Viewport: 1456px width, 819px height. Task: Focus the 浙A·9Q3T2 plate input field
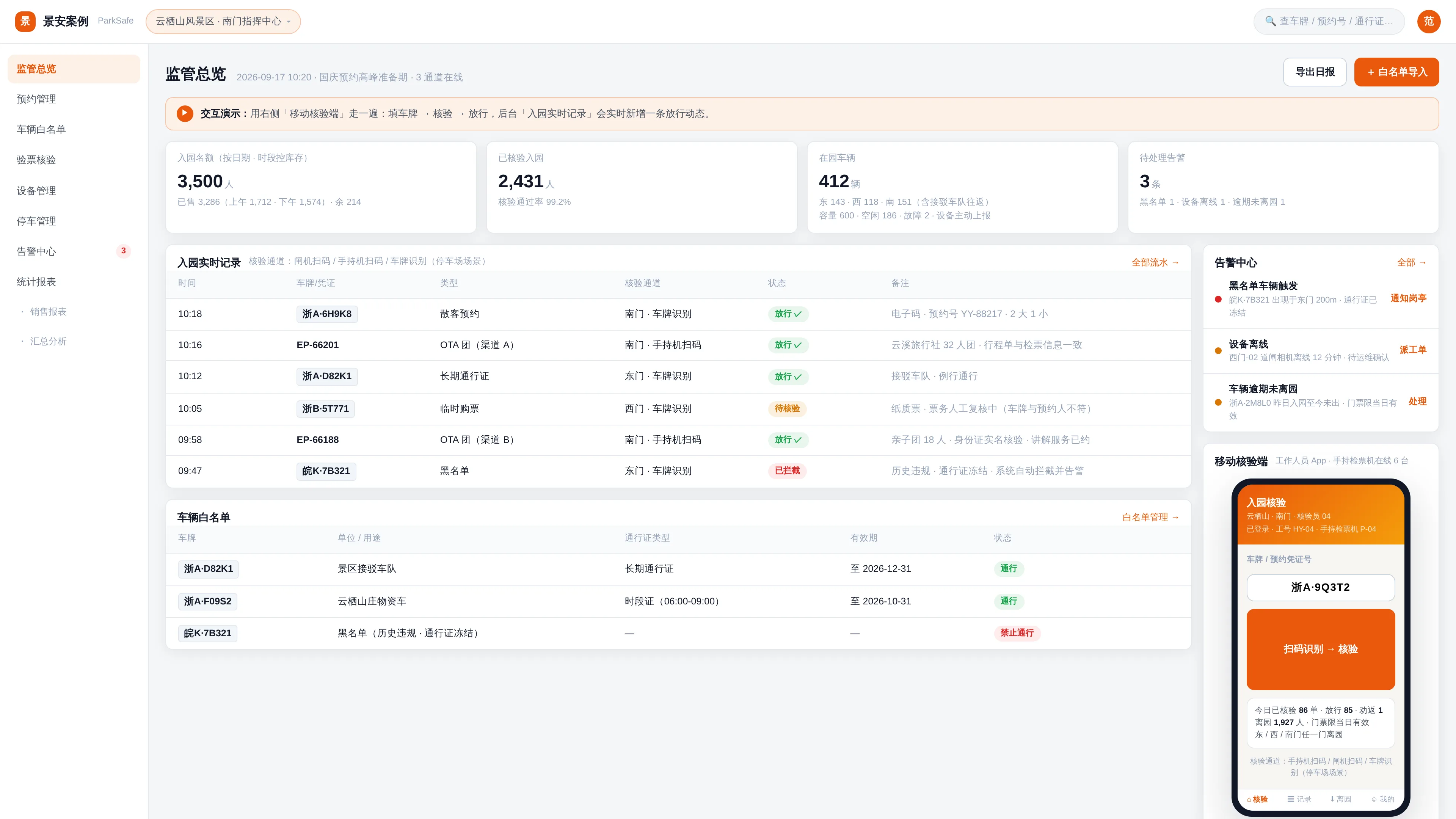tap(1320, 588)
